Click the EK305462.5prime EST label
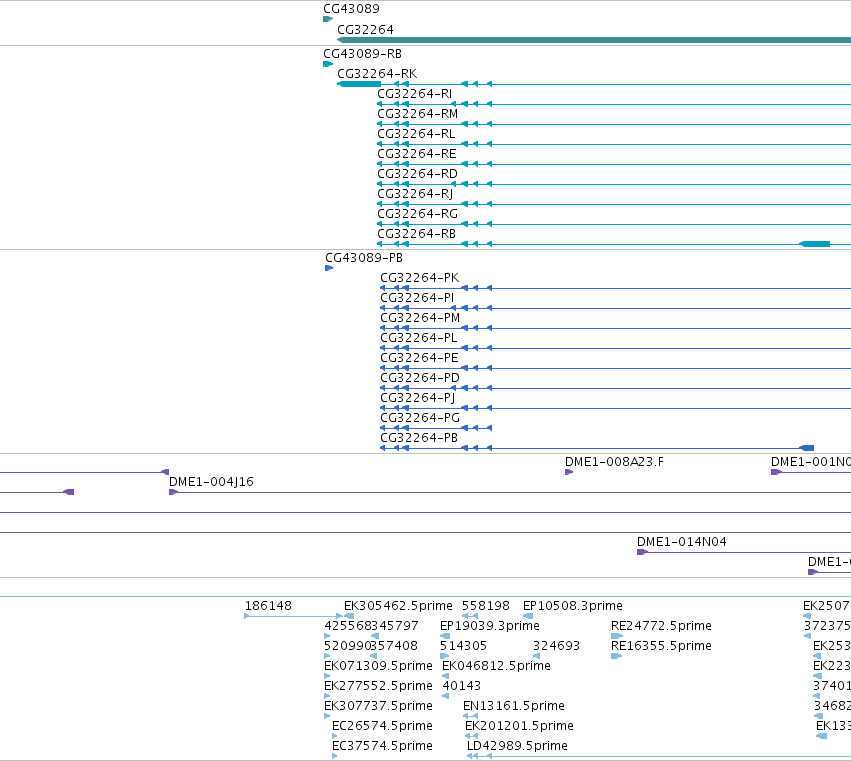 point(398,606)
